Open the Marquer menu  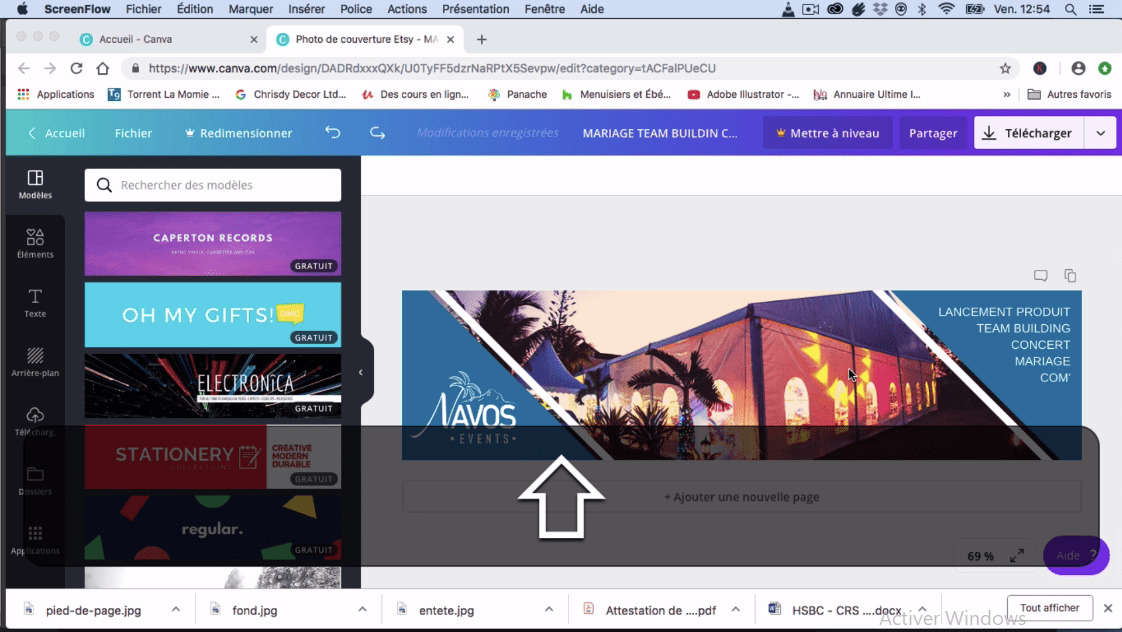tap(250, 9)
